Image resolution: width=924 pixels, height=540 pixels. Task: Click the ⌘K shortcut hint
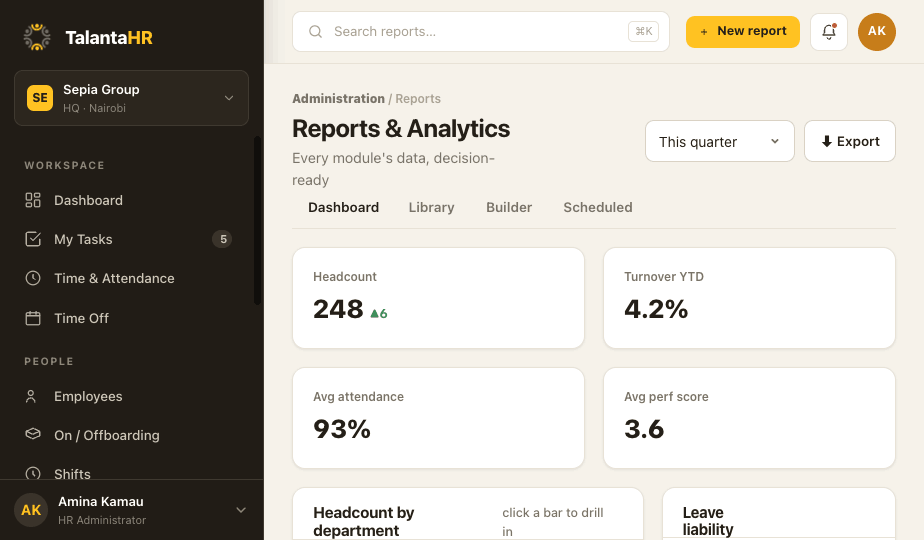pyautogui.click(x=644, y=32)
